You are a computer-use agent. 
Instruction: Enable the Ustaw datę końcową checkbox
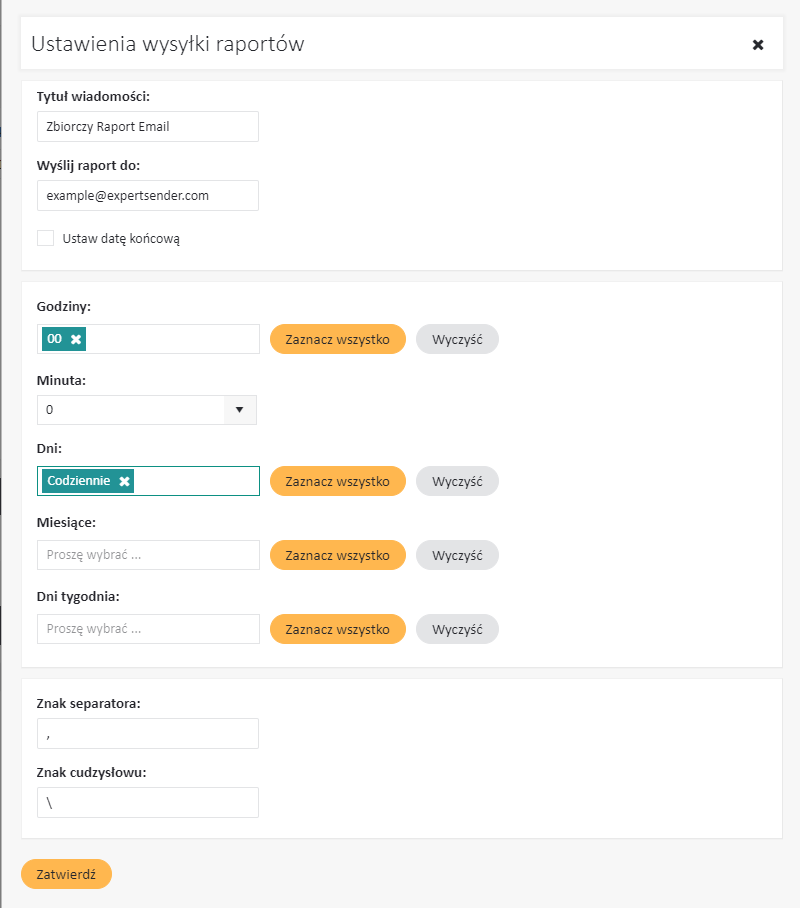(x=46, y=238)
